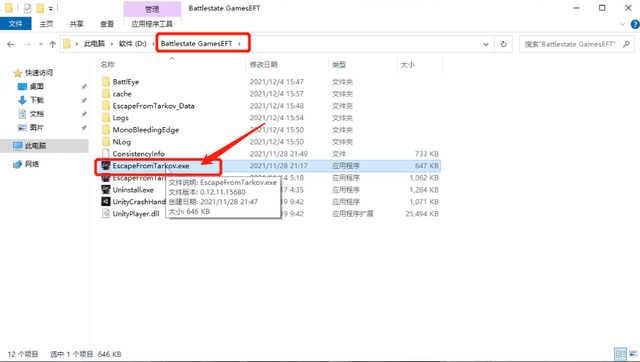
Task: Select 此电脑 in the navigation pane
Action: point(36,146)
